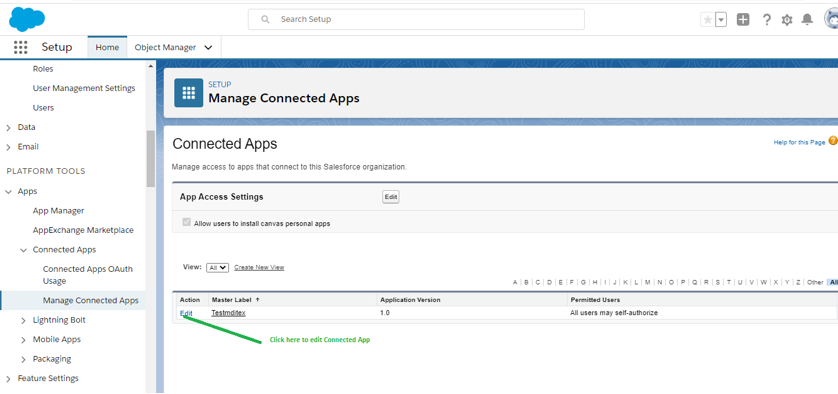The height and width of the screenshot is (394, 838).
Task: Expand the Data section
Action: (9, 127)
